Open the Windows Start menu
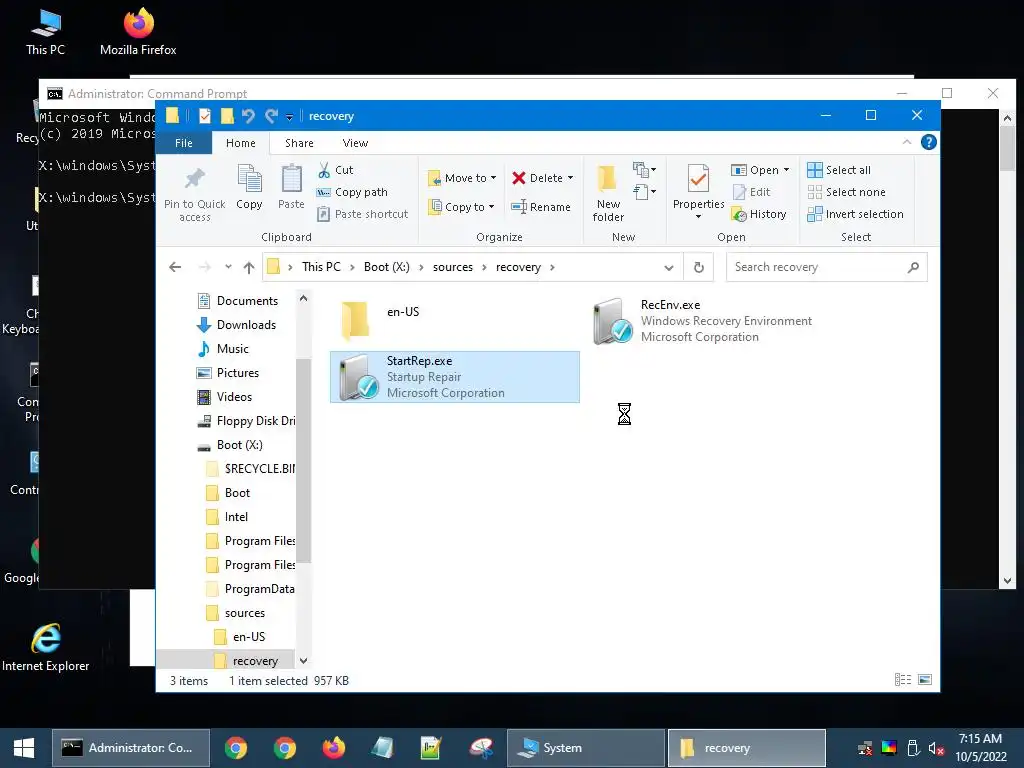 (x=24, y=748)
